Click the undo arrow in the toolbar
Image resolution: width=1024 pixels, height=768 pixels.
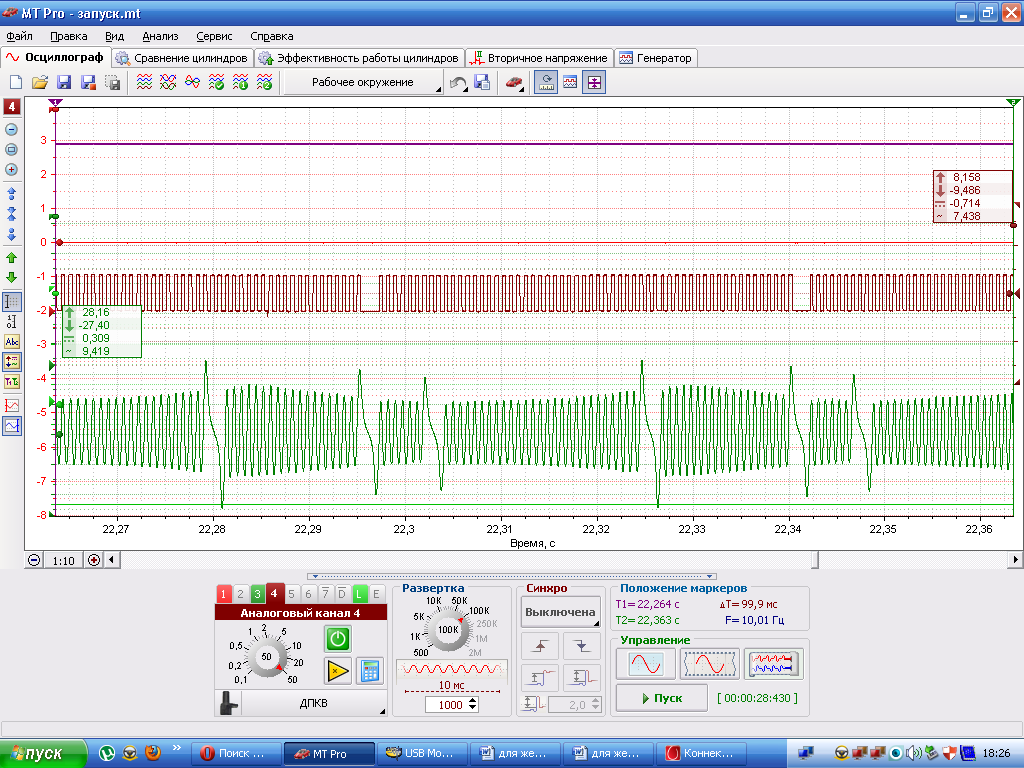tap(458, 83)
